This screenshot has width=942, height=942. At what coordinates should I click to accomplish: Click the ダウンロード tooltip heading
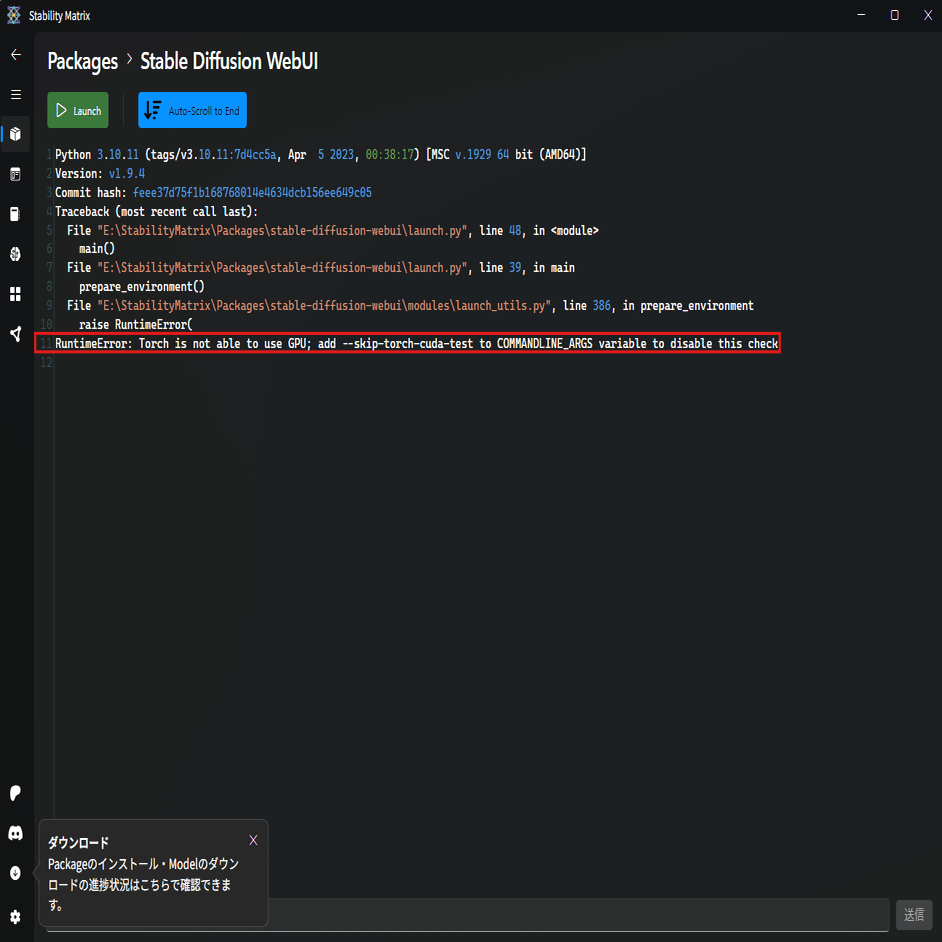coord(78,843)
